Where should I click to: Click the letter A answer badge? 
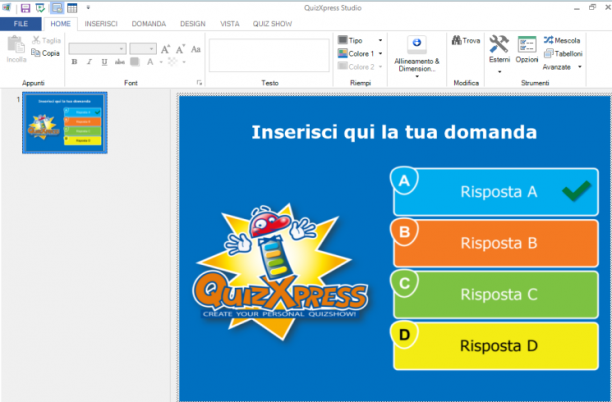point(404,180)
